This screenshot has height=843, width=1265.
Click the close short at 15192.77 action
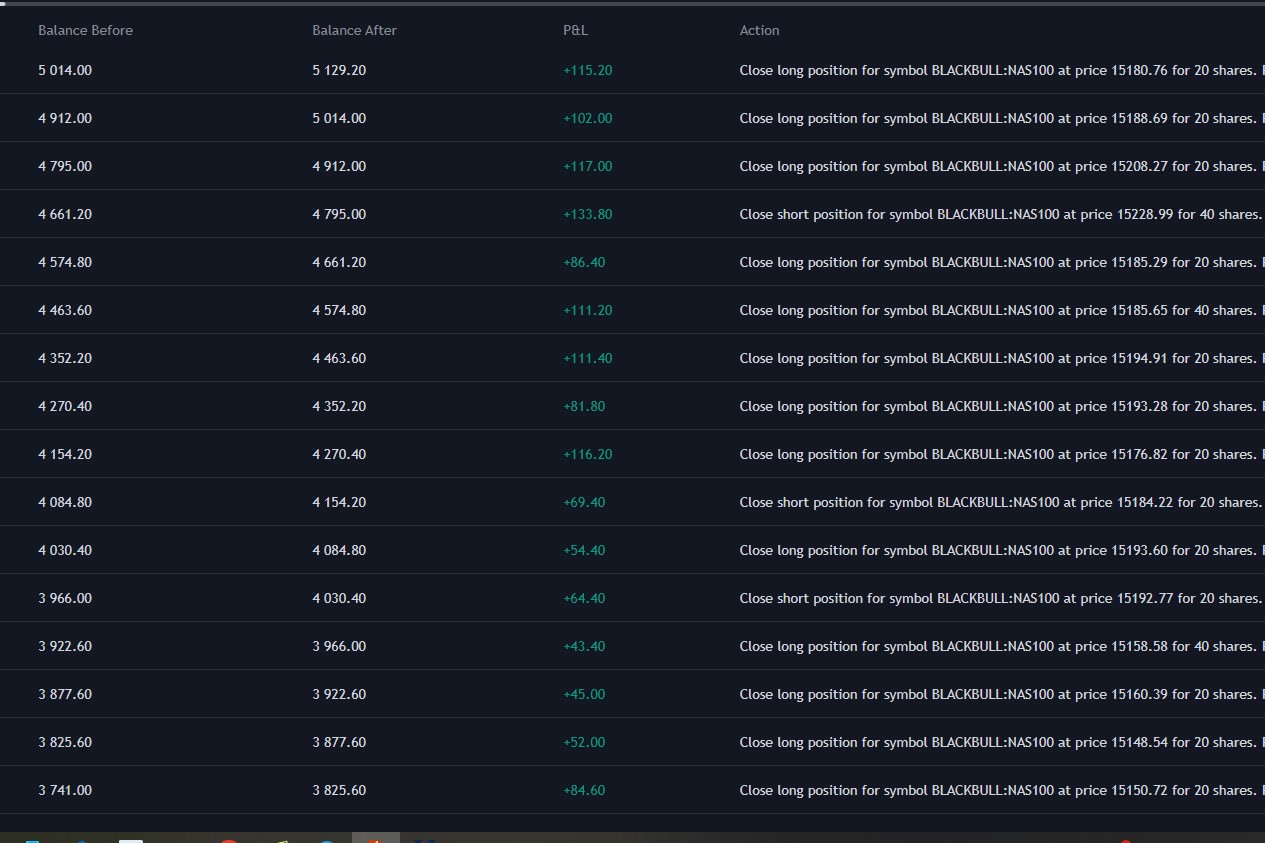tap(1000, 598)
